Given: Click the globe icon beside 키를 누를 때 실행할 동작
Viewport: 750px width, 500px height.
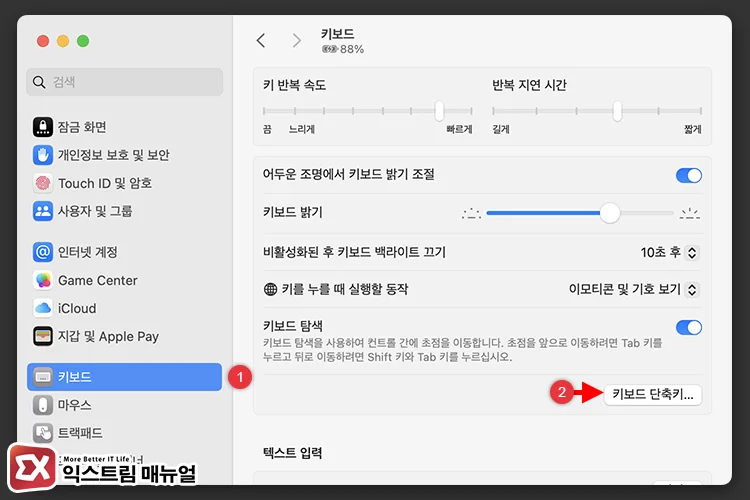Looking at the screenshot, I should pyautogui.click(x=270, y=289).
